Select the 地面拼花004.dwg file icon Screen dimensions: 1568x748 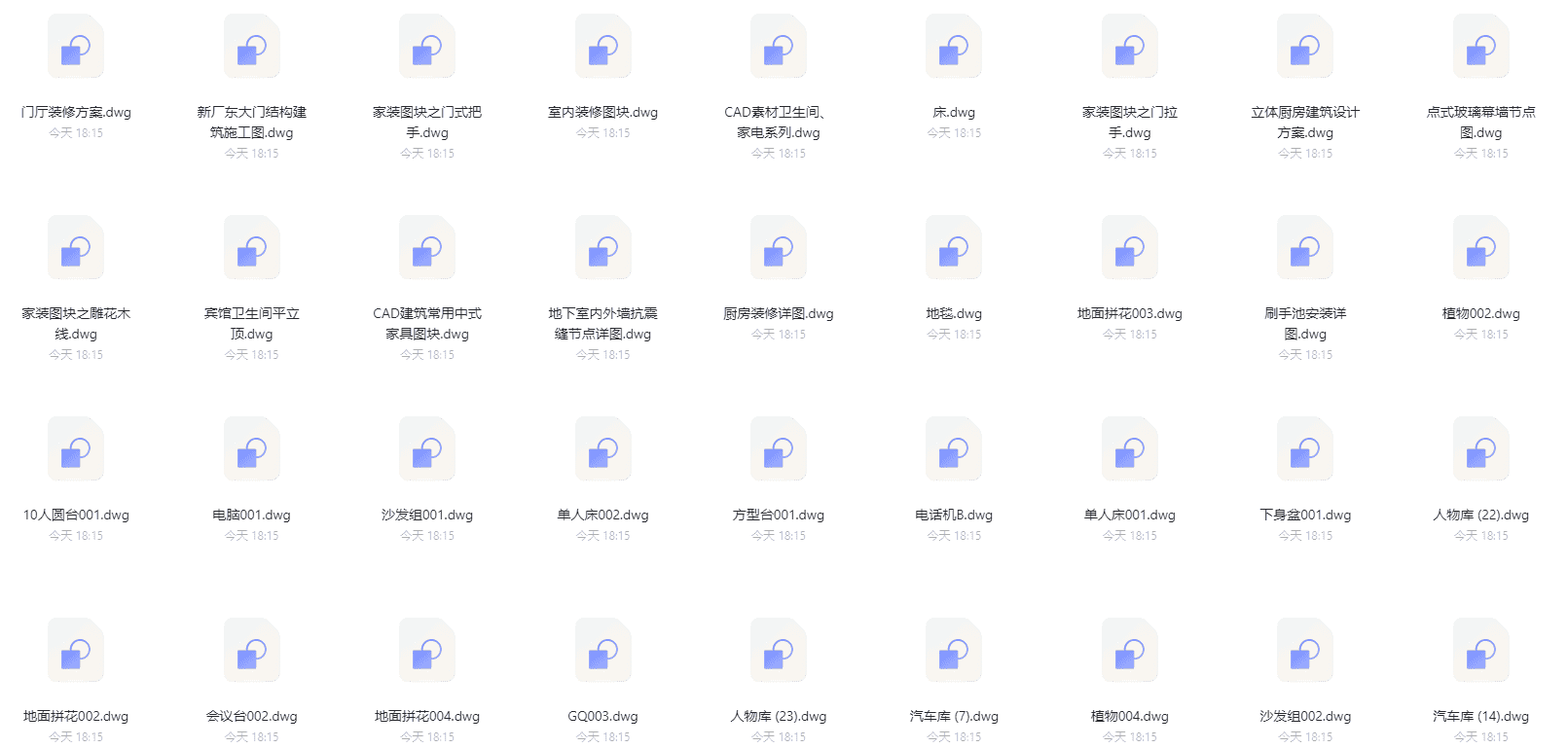click(427, 651)
